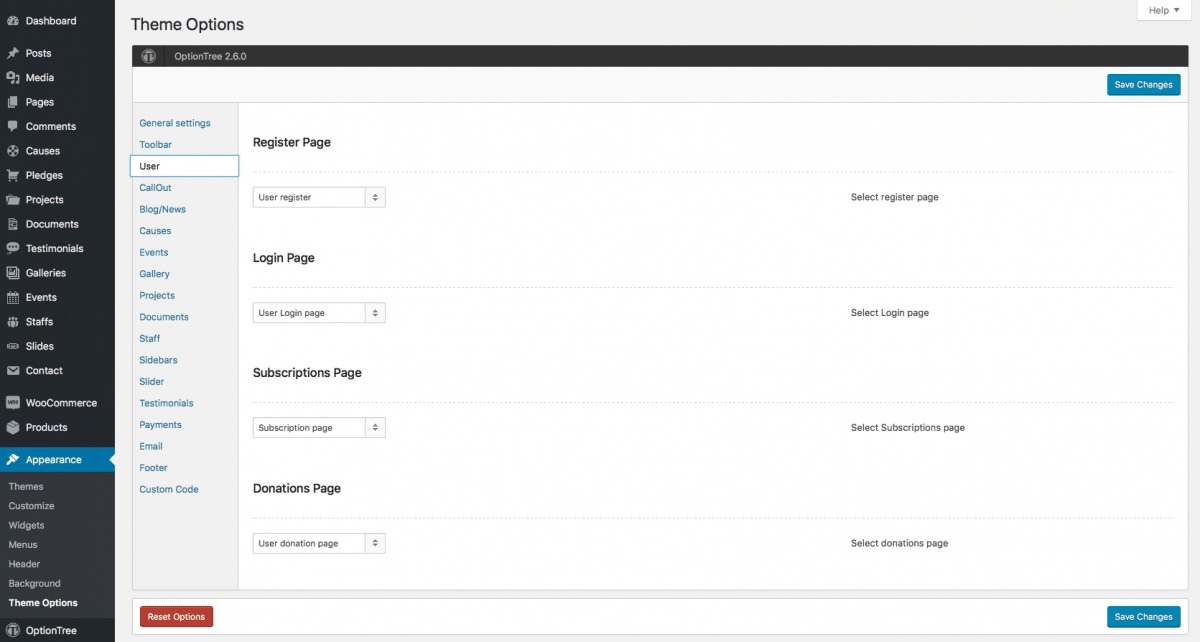Save changes with the top Save Changes button
The width and height of the screenshot is (1200, 642).
(1143, 84)
